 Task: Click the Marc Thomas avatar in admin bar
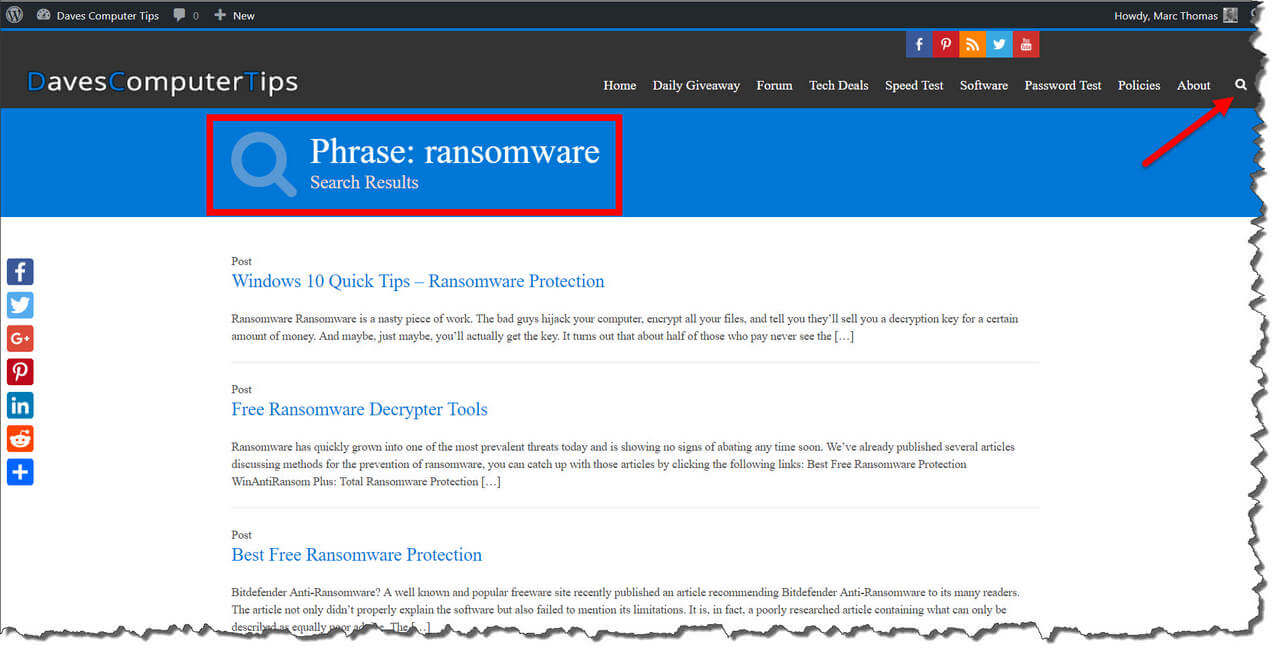pos(1230,15)
